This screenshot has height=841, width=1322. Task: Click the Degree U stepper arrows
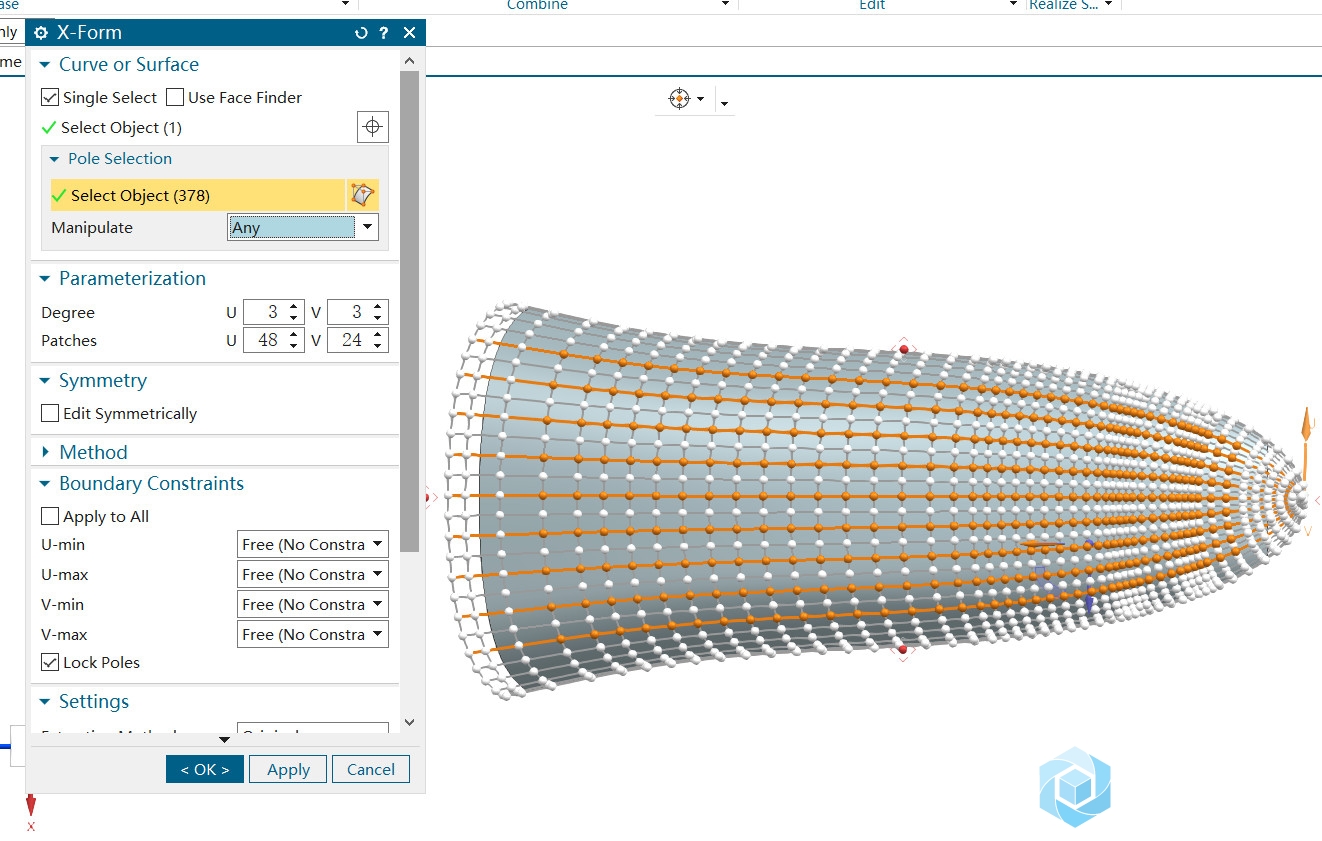pyautogui.click(x=294, y=312)
